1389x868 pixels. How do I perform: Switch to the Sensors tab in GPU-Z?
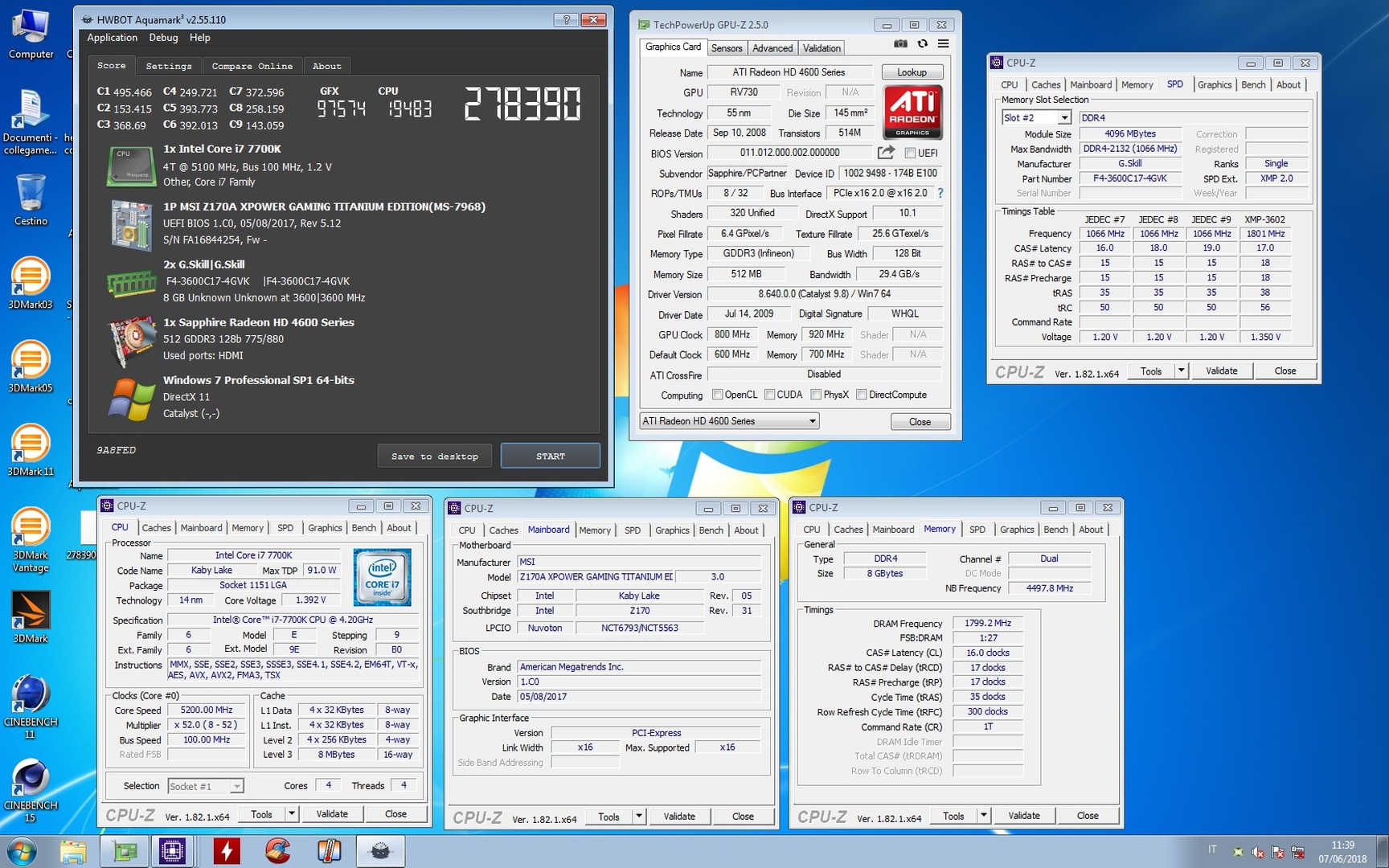tap(727, 48)
